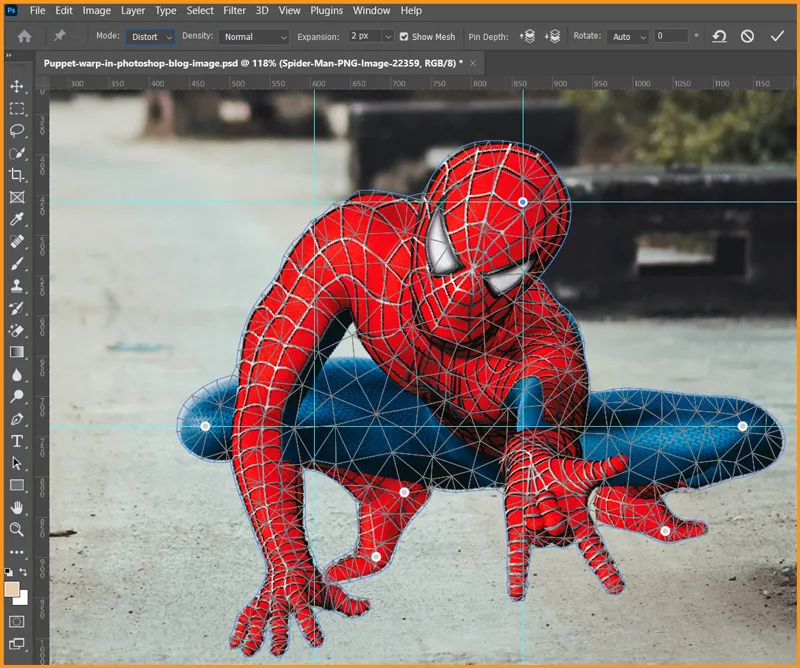
Task: Pick the Eyedropper tool
Action: (x=17, y=219)
